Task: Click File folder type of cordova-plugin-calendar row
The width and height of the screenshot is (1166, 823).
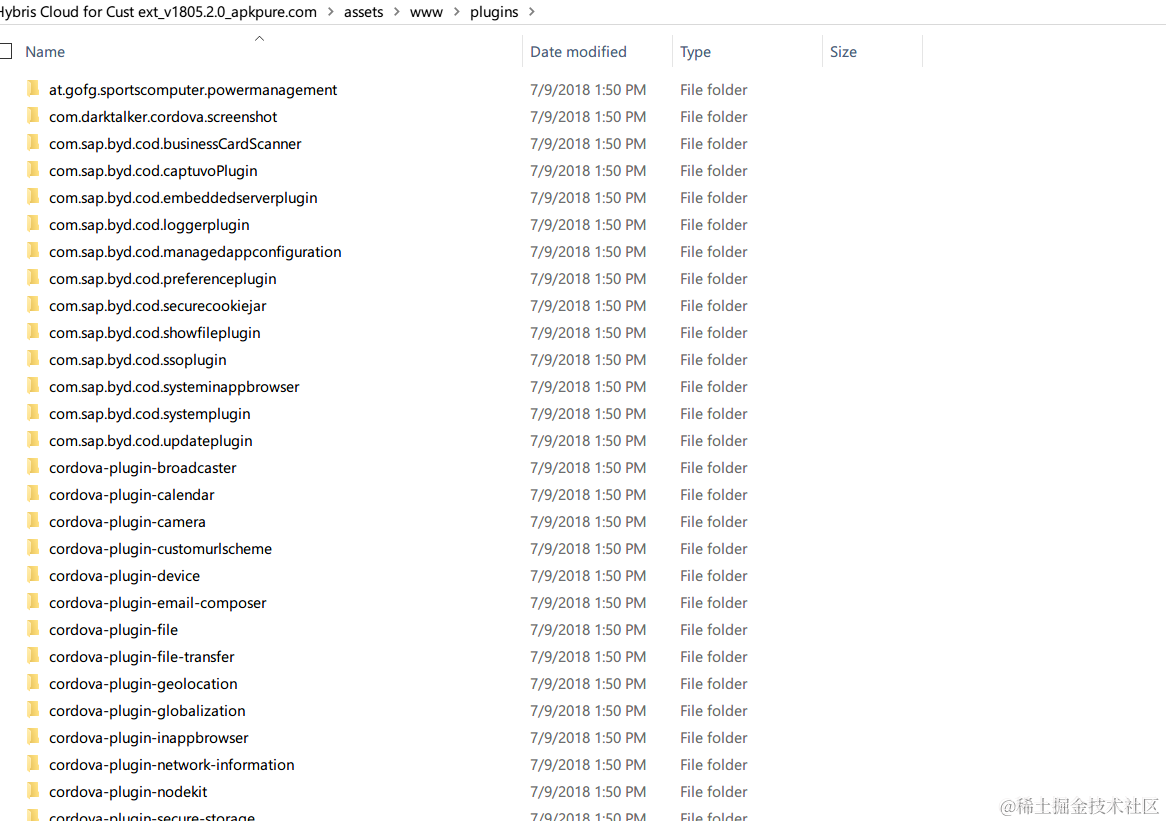Action: point(713,494)
